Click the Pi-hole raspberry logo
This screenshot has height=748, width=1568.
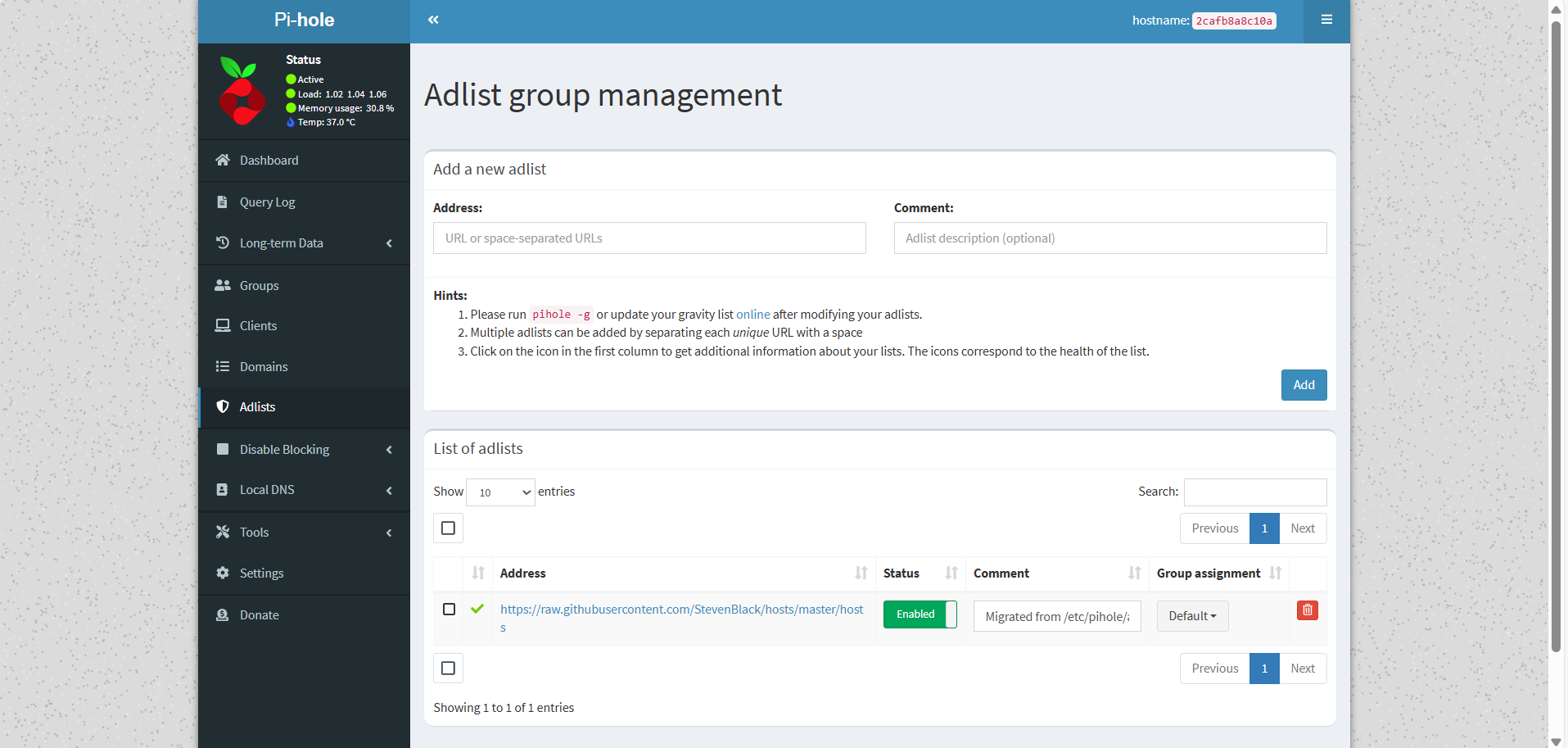[242, 91]
